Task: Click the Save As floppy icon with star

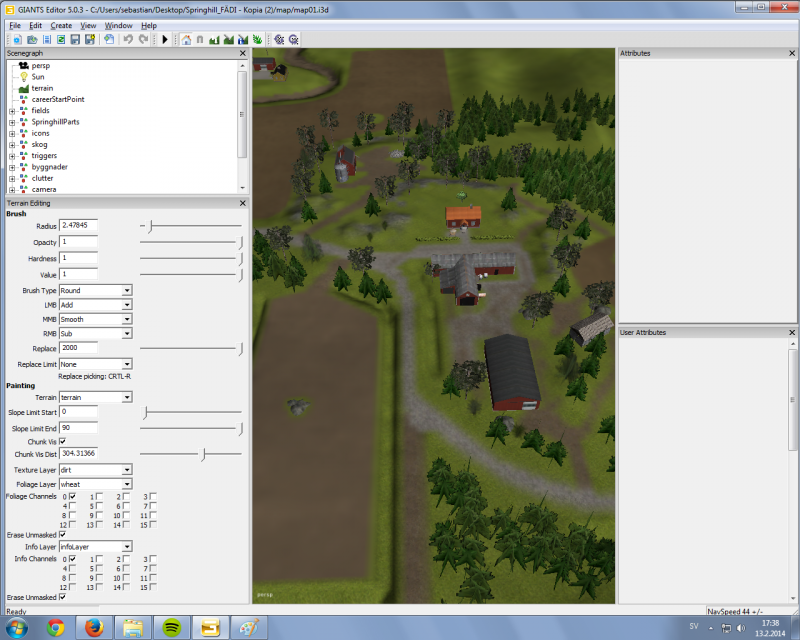Action: click(x=90, y=39)
